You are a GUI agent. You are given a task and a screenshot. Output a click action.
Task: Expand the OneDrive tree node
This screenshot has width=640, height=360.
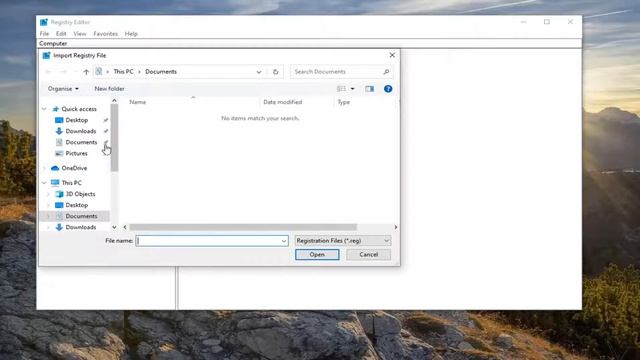(44, 168)
